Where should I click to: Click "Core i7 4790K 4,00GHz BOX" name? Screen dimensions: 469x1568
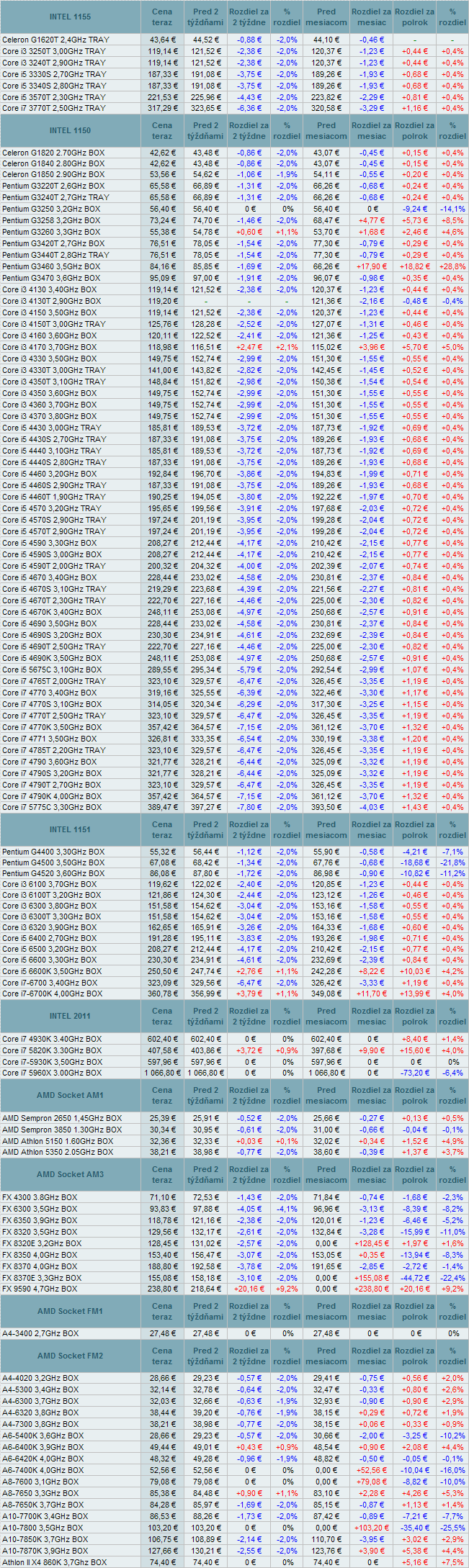tap(52, 796)
